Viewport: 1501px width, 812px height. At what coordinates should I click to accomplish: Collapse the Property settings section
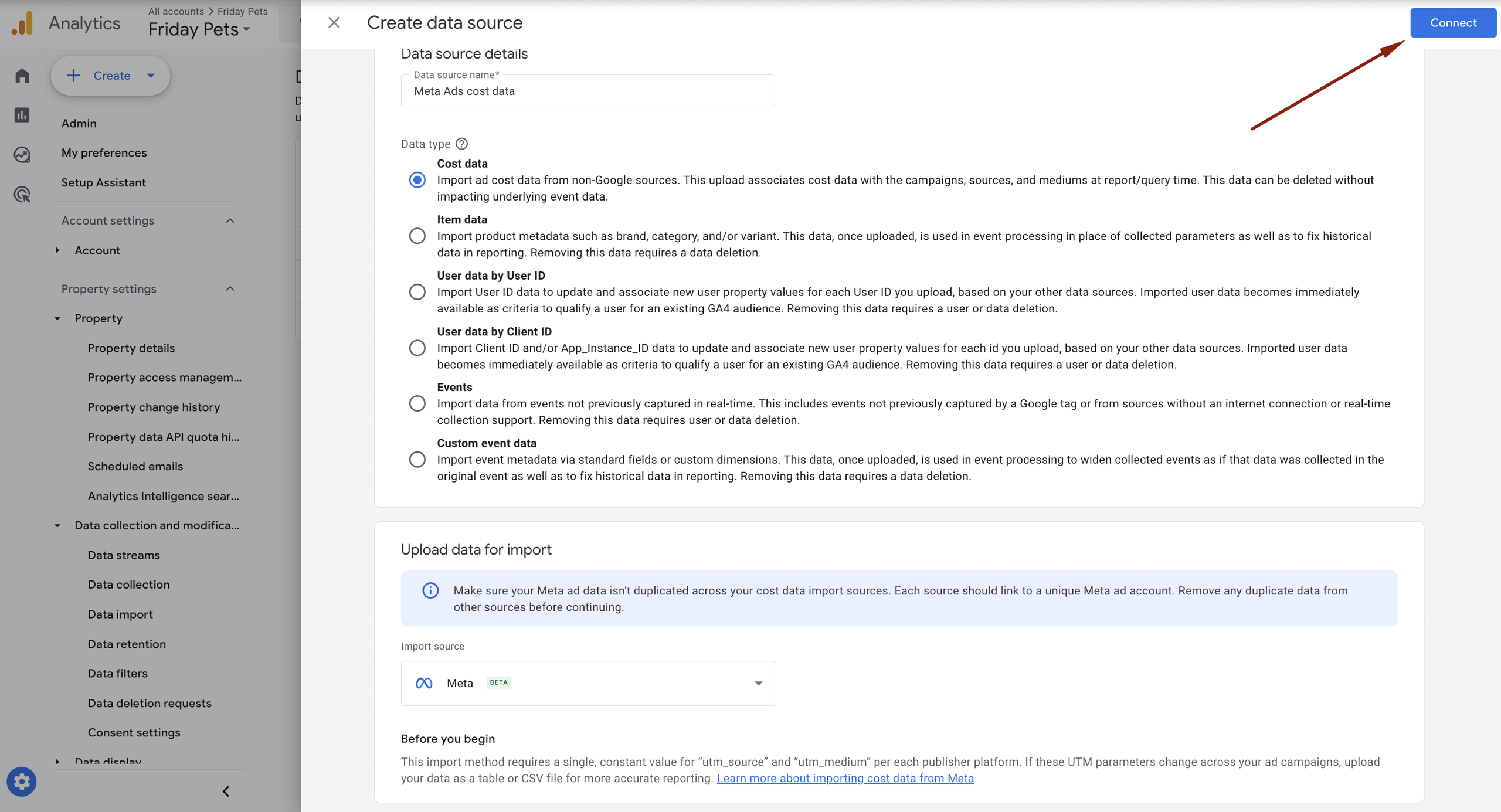230,289
